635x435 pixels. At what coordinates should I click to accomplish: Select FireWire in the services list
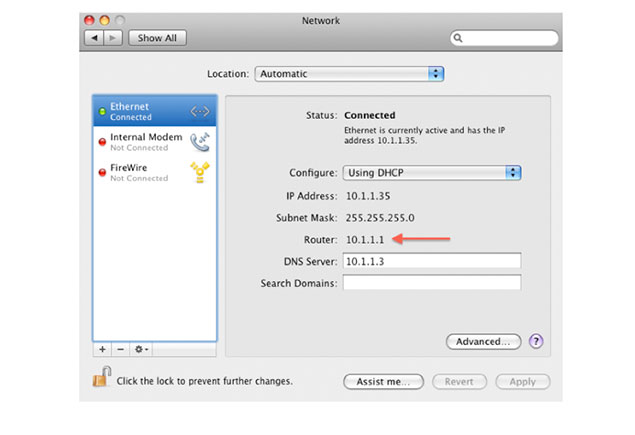[x=140, y=172]
